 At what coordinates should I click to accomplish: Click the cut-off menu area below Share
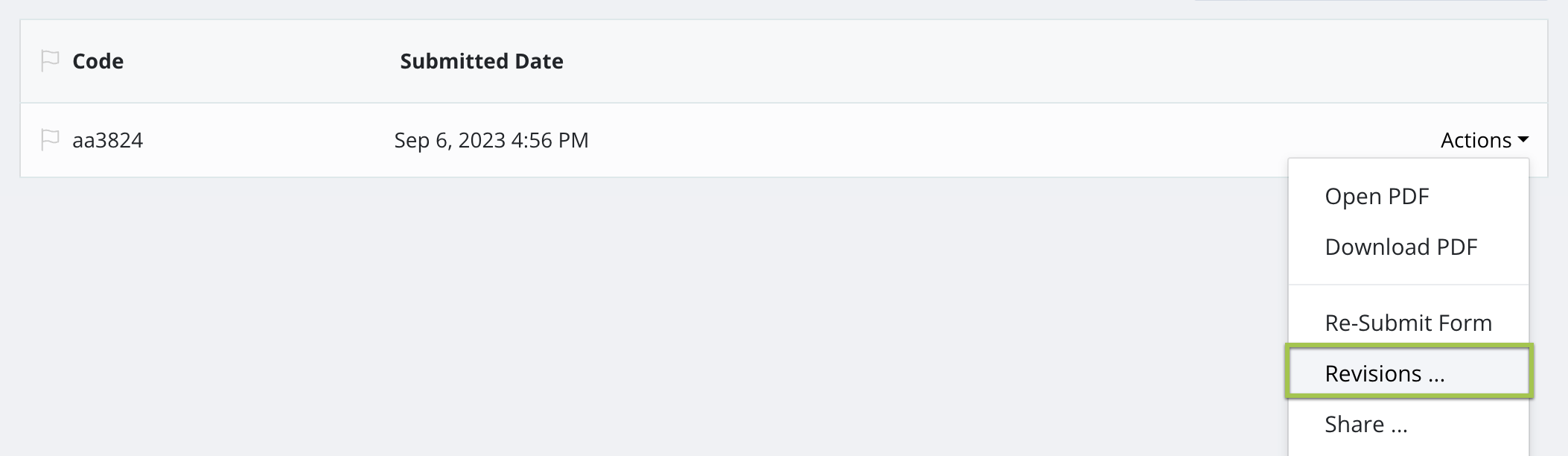1408,449
